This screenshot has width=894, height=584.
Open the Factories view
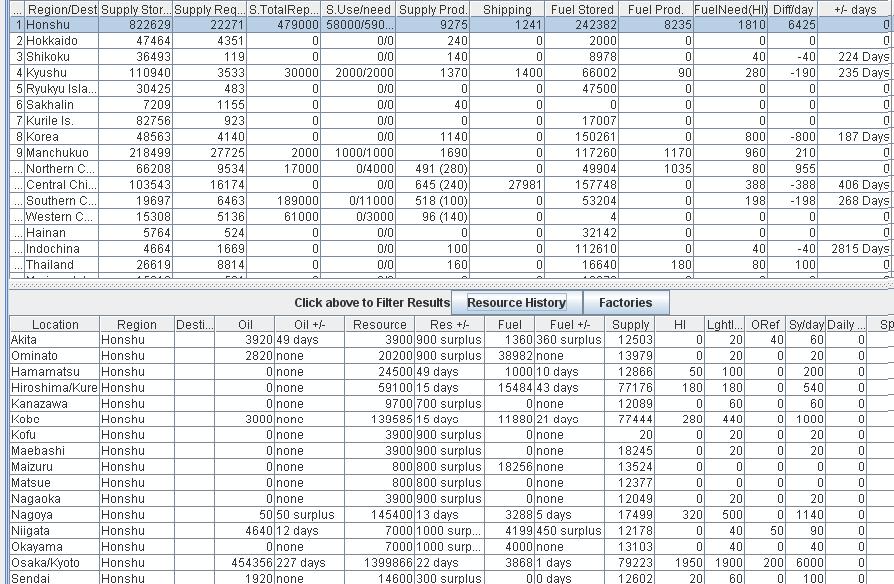625,302
